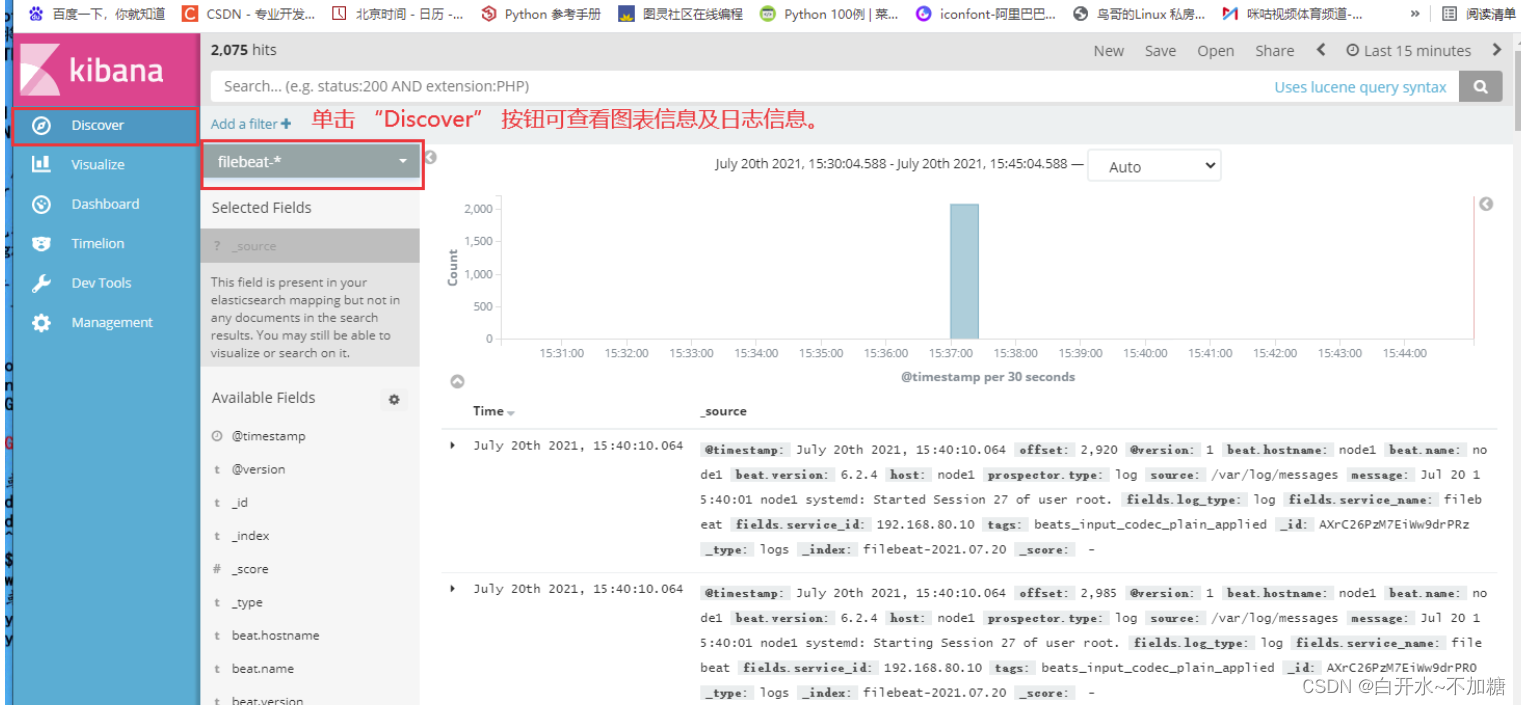
Task: Click the Visualize bar chart icon
Action: click(x=41, y=165)
